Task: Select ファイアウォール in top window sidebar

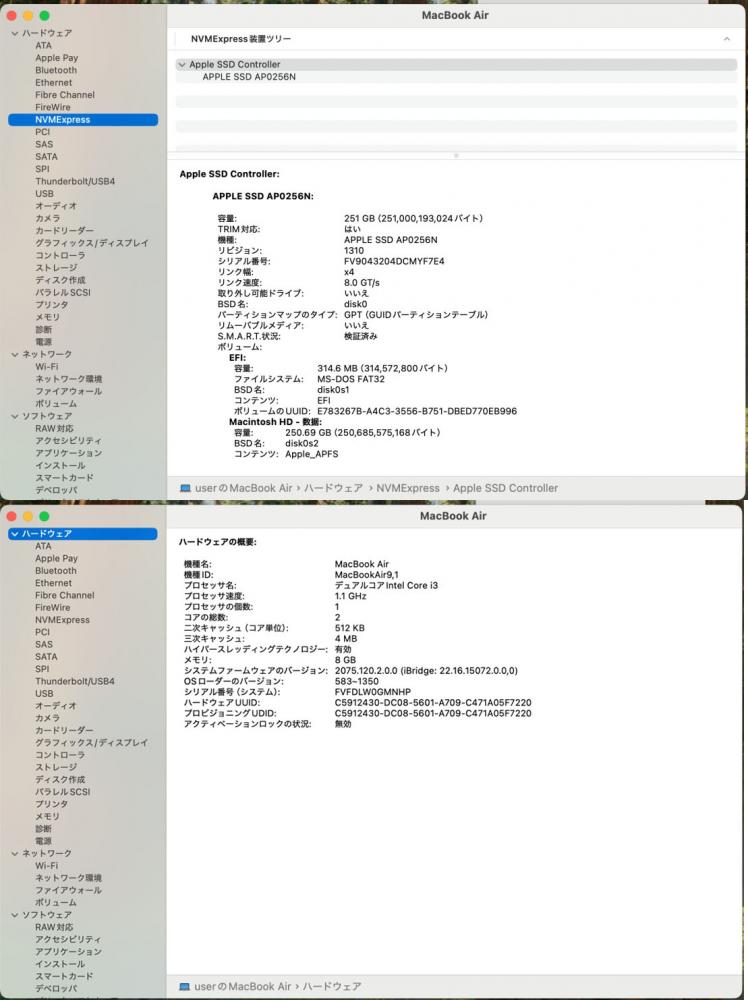Action: click(68, 392)
